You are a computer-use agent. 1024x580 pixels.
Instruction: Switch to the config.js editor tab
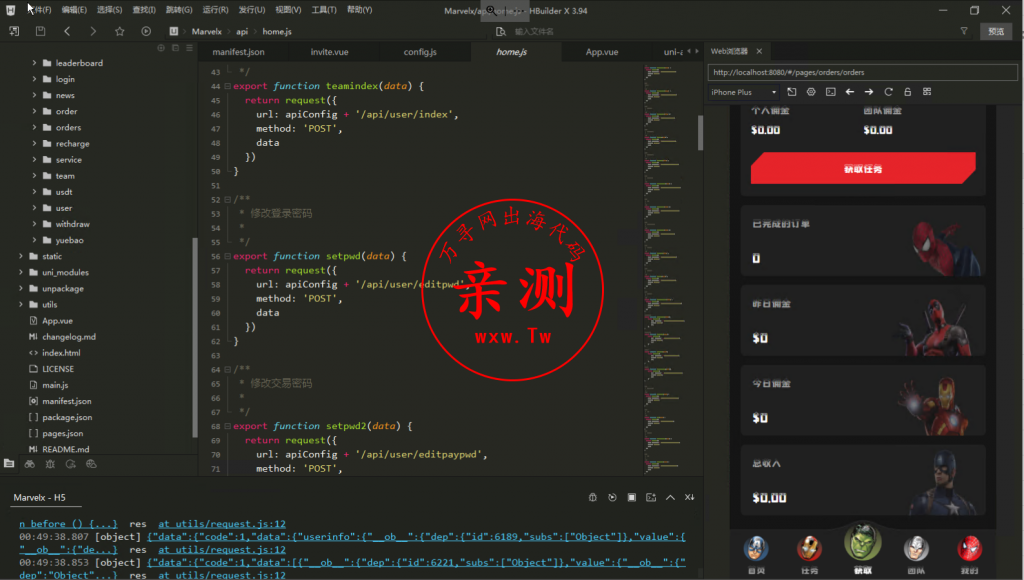[x=419, y=52]
